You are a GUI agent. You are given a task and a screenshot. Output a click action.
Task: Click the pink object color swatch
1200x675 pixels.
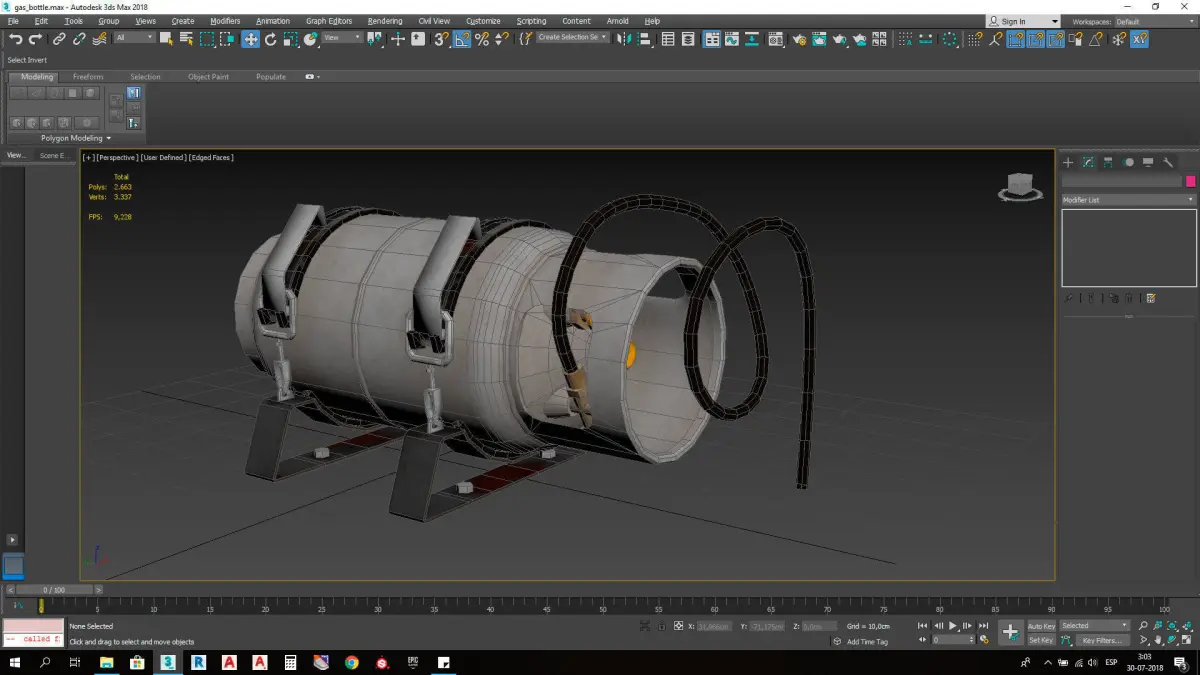coord(1190,181)
